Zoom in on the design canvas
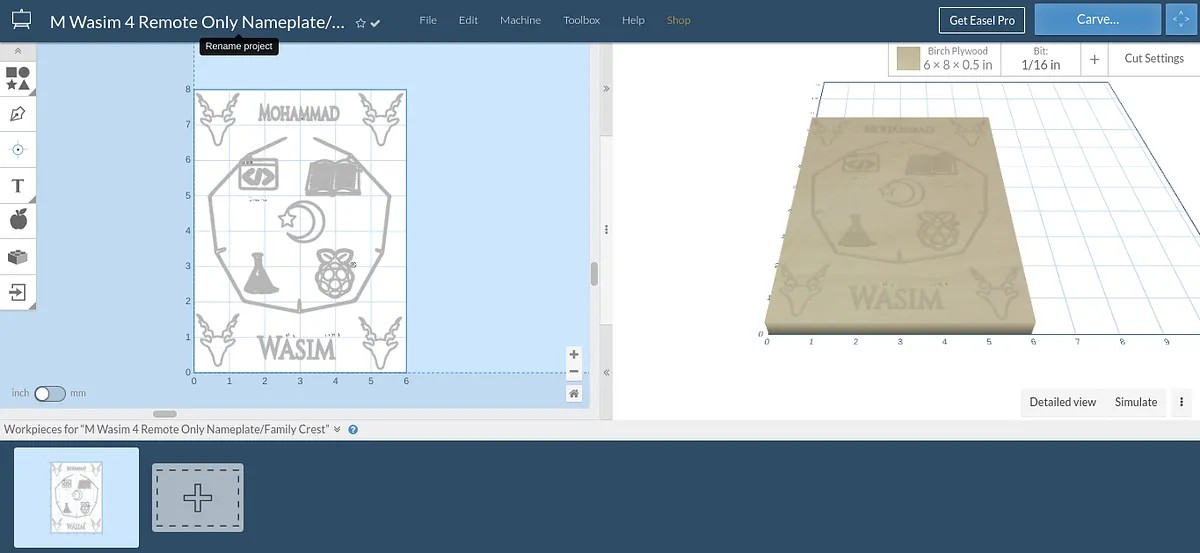Image resolution: width=1200 pixels, height=553 pixels. [574, 354]
